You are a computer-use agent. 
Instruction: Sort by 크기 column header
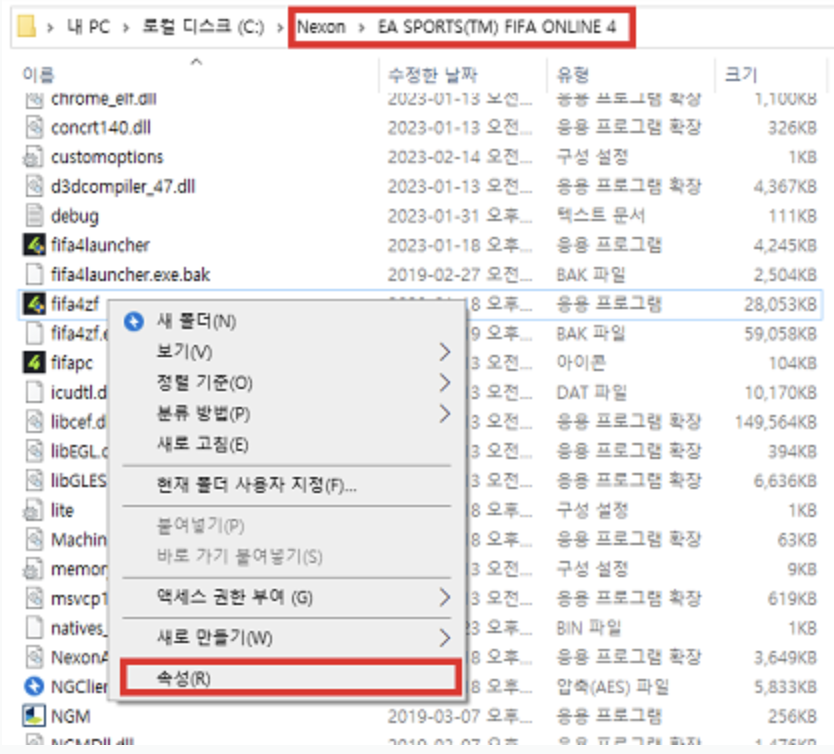(x=741, y=74)
